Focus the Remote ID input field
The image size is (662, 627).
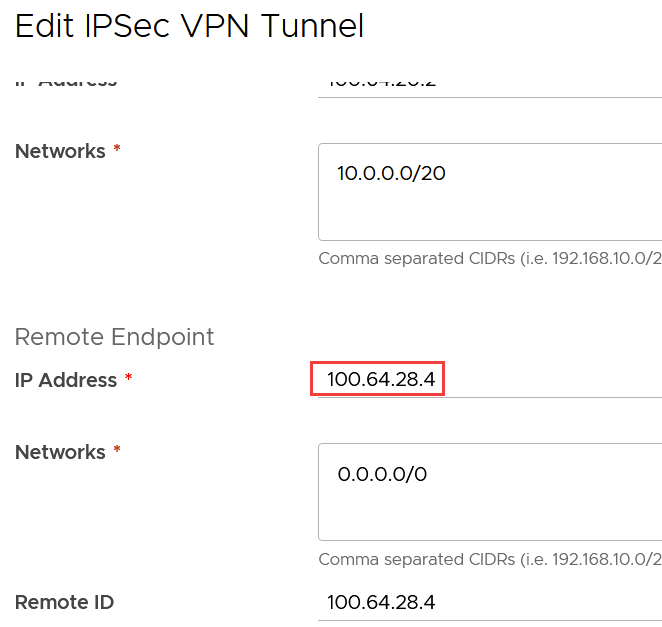pos(490,602)
